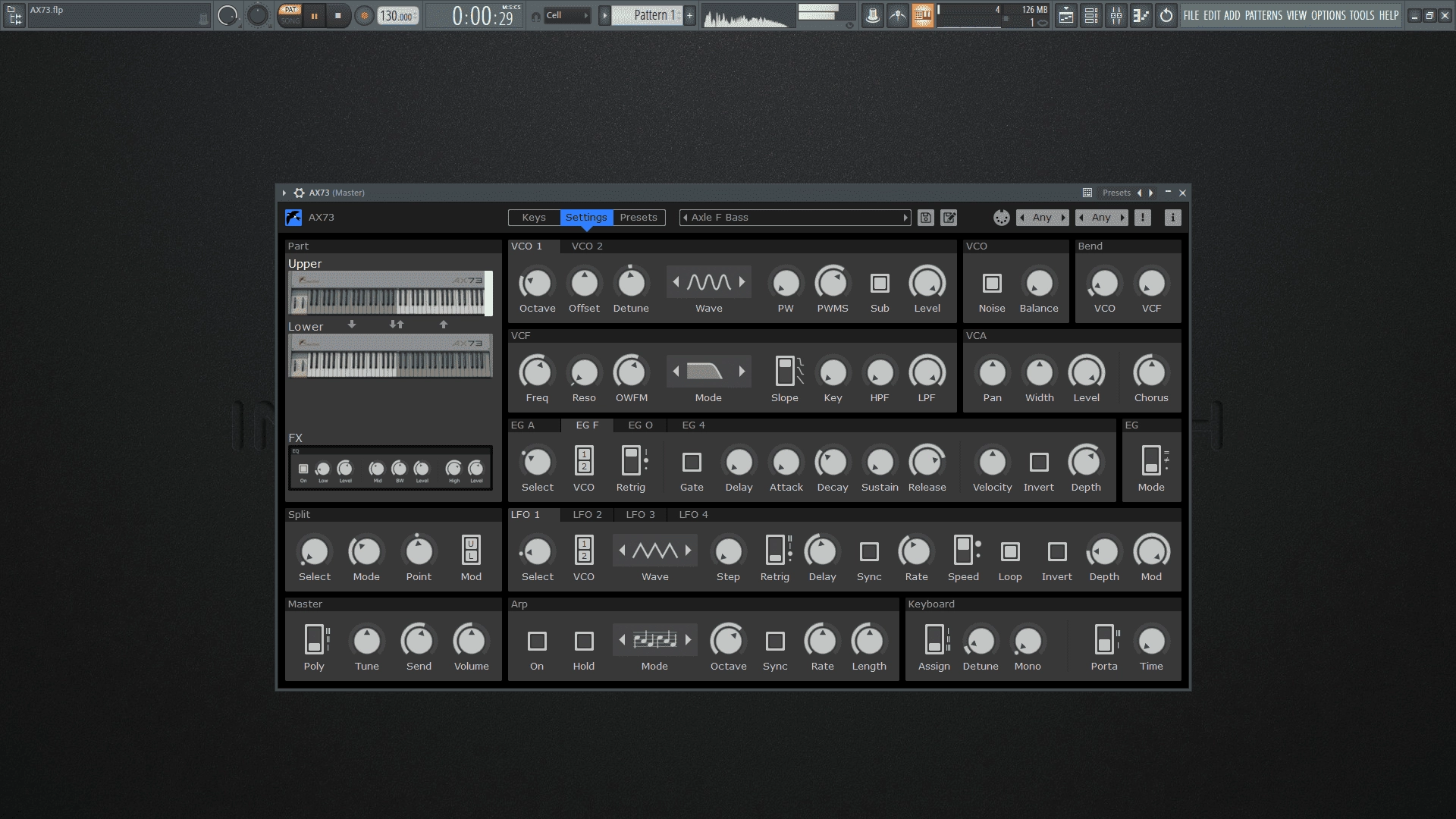Click the Master Poly switch
This screenshot has width=1456, height=819.
click(x=313, y=640)
